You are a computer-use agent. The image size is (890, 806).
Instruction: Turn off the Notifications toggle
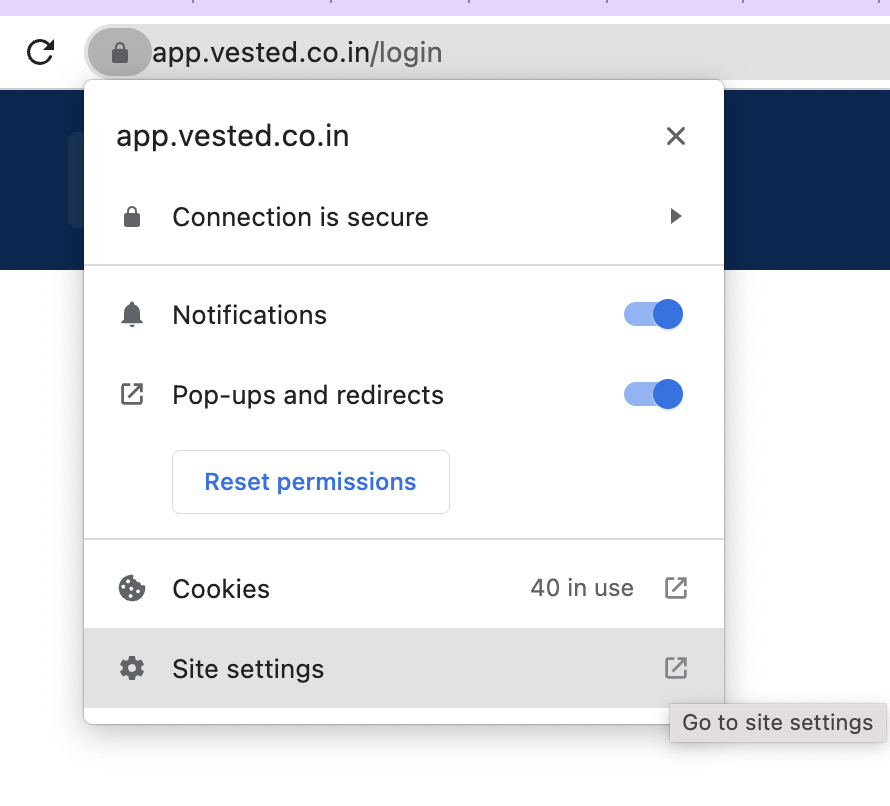tap(653, 315)
